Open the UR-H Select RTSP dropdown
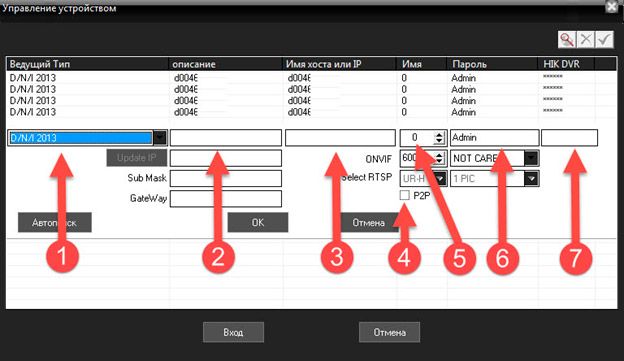The image size is (624, 361). tap(440, 178)
